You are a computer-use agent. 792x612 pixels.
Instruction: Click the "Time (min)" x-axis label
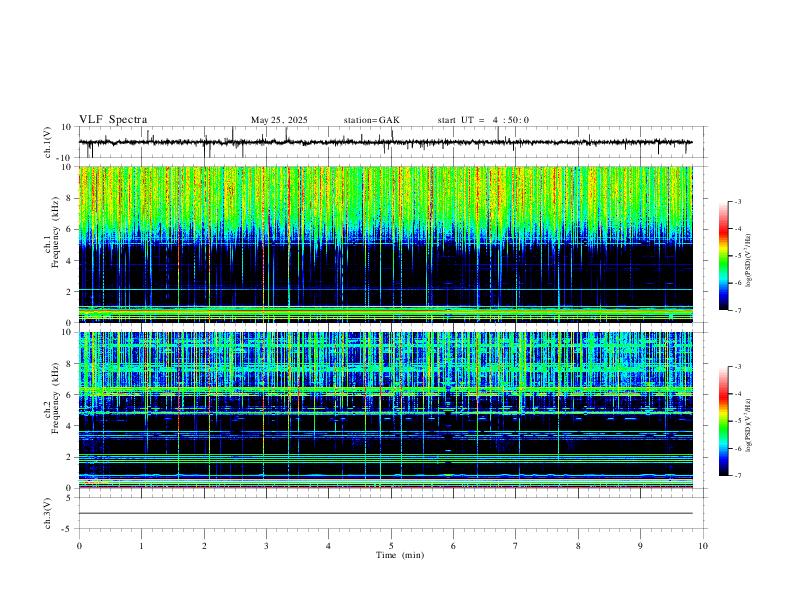click(400, 555)
